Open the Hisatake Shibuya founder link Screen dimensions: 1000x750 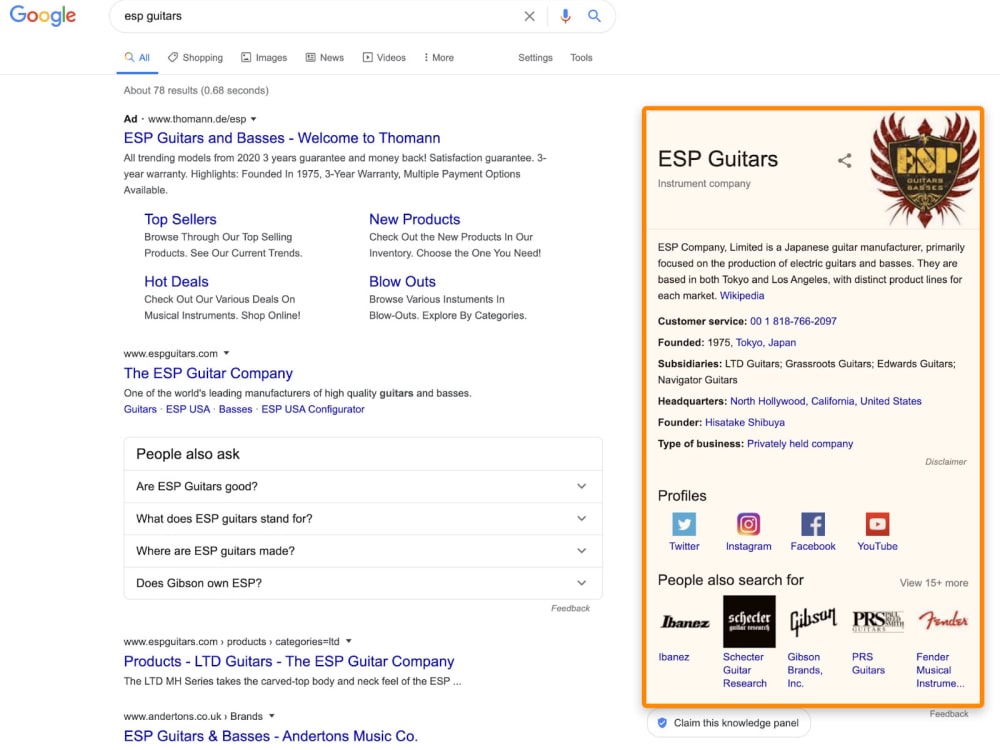[x=745, y=422]
